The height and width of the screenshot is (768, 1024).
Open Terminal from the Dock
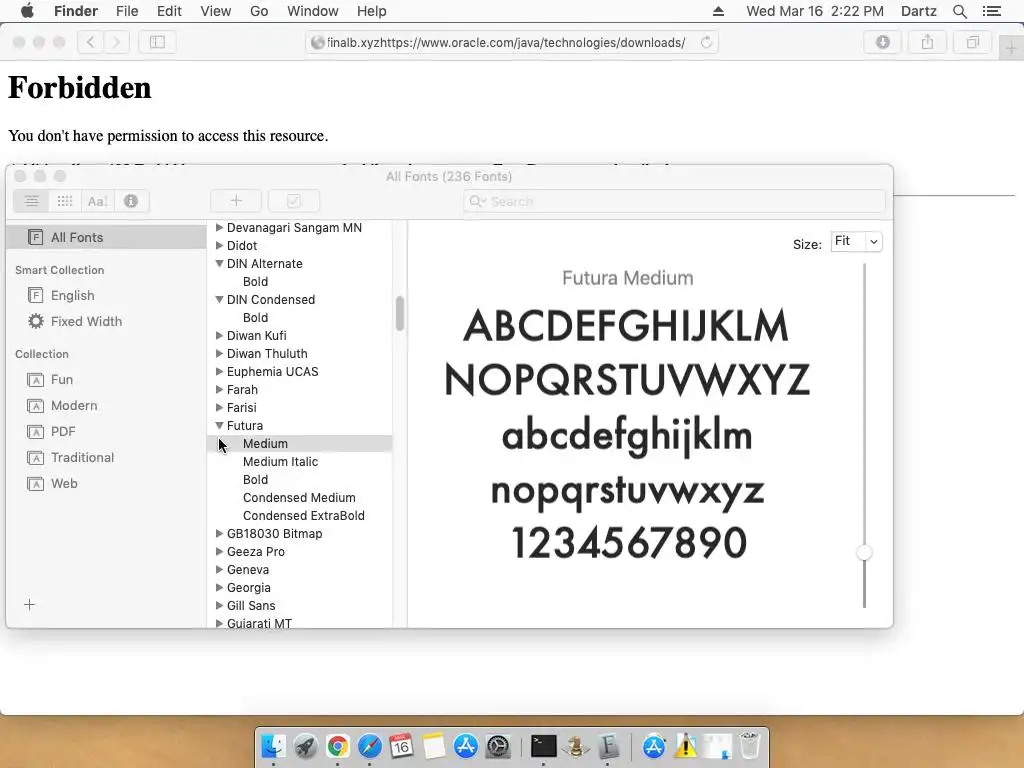[x=543, y=746]
